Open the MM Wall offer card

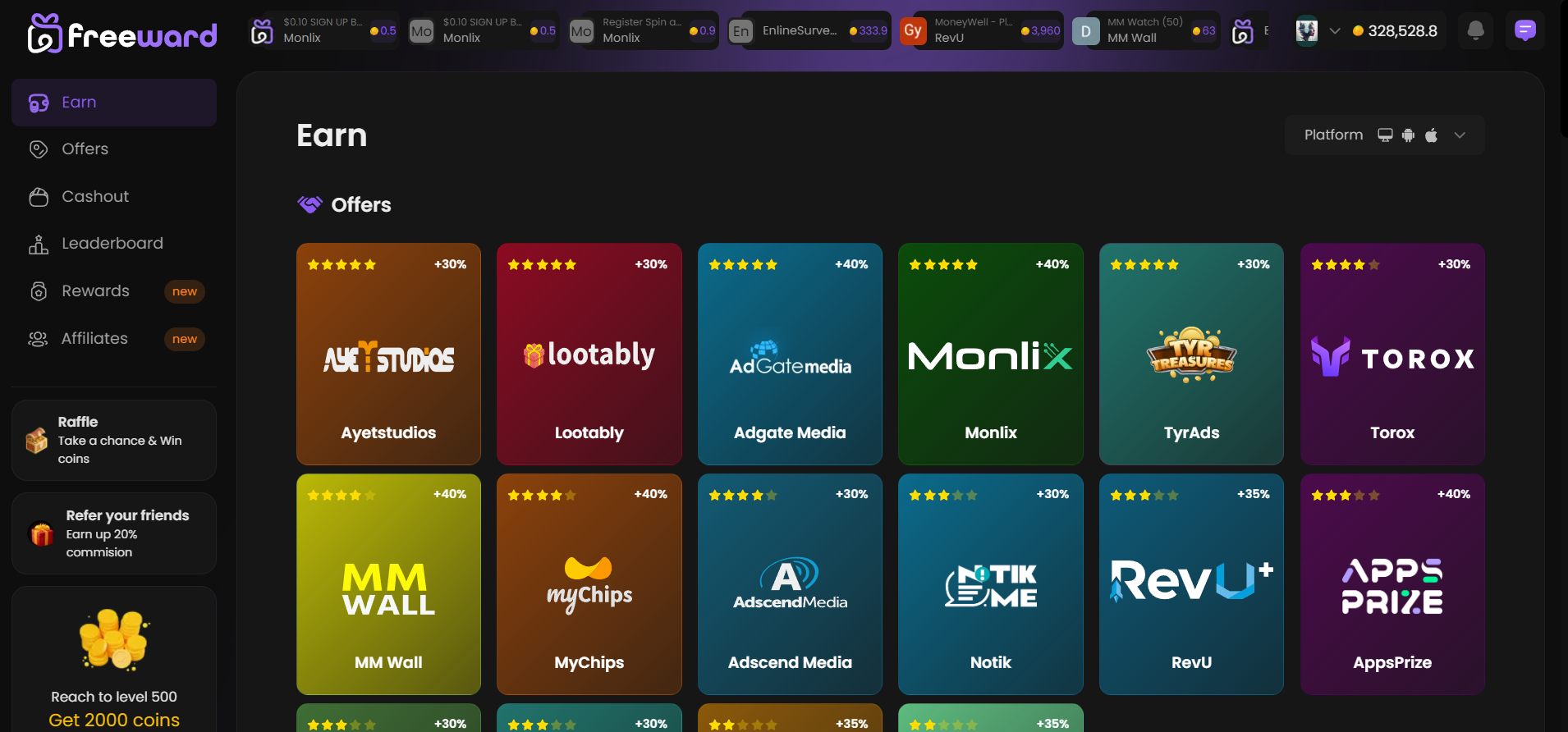point(388,584)
